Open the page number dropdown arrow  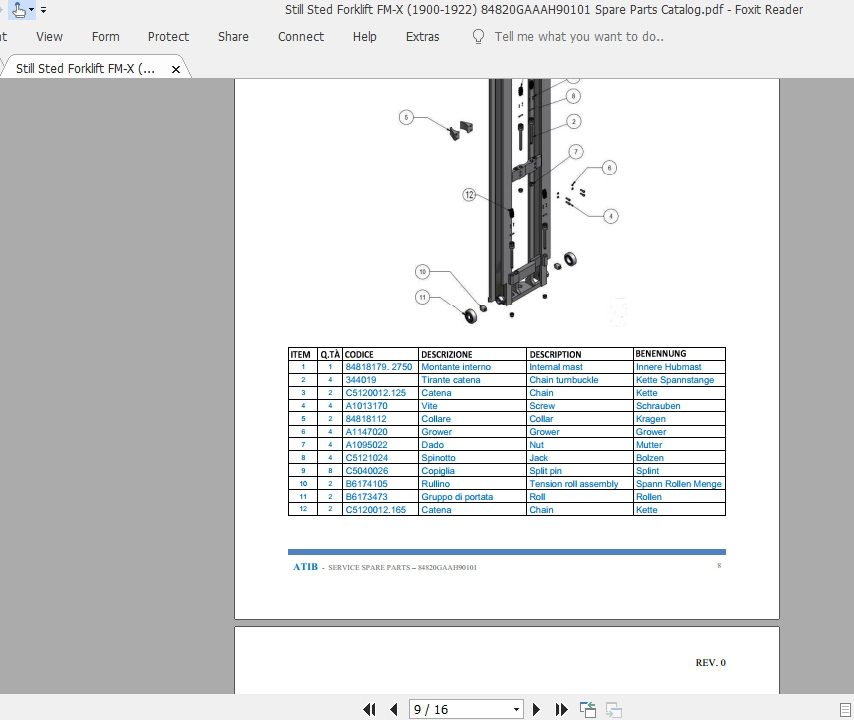click(x=516, y=710)
